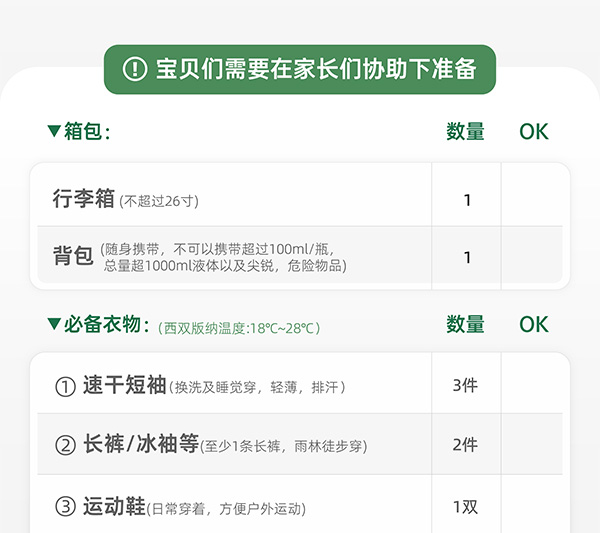Click the circled number 3 icon
This screenshot has width=600, height=533.
tap(65, 507)
